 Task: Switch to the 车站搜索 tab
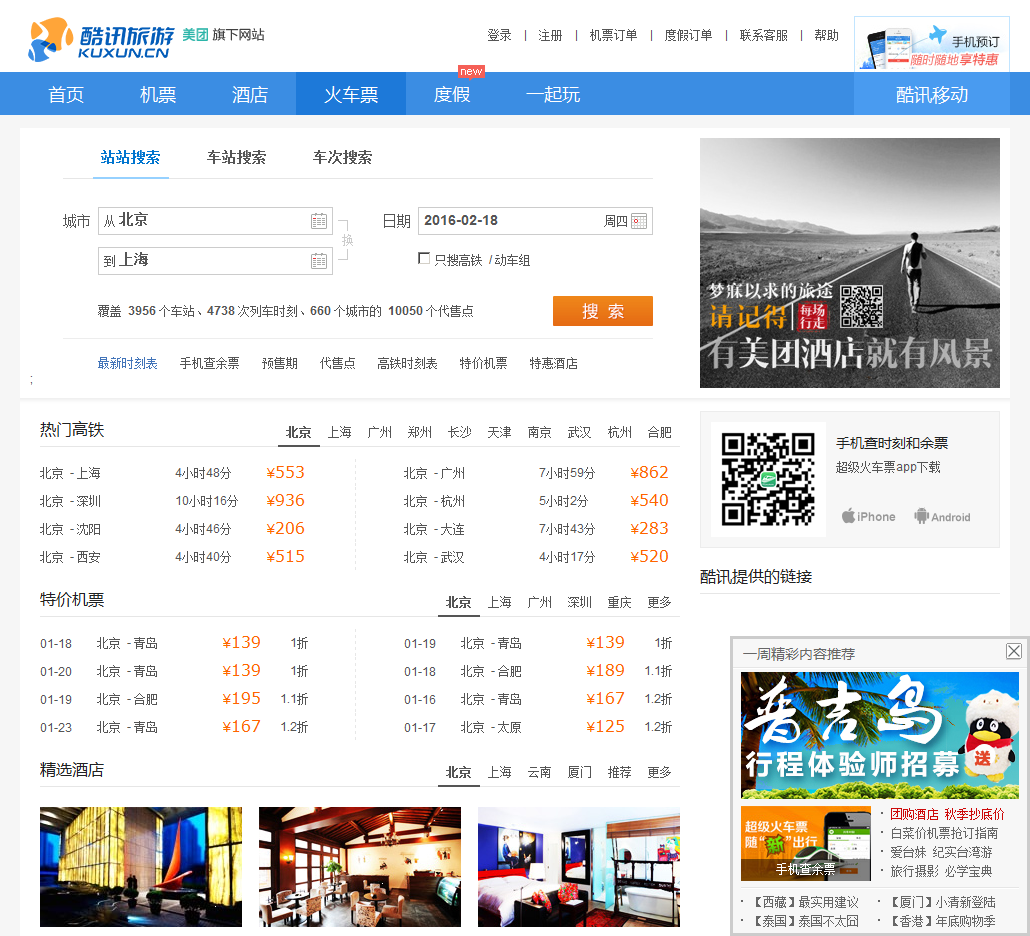(236, 158)
